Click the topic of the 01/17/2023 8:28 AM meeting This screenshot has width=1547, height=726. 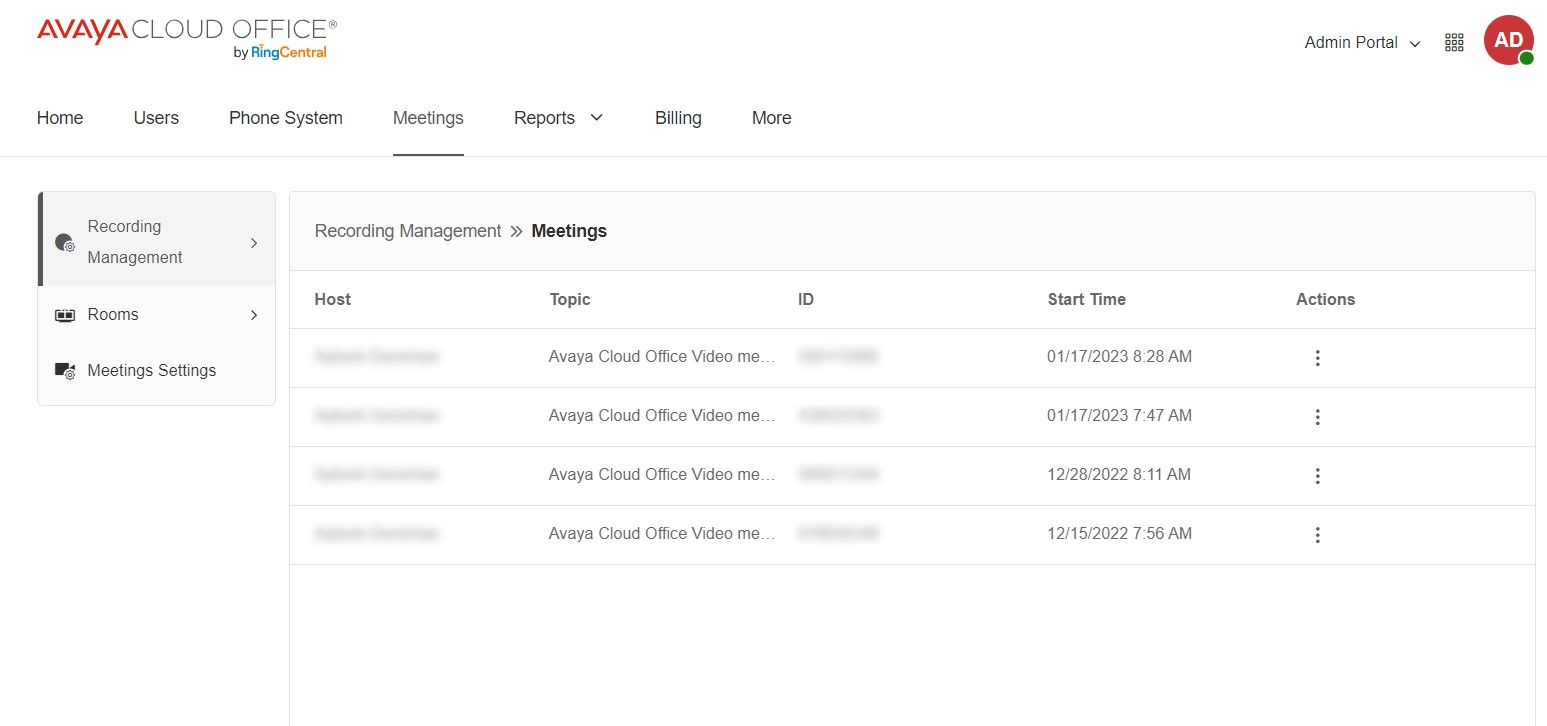663,357
